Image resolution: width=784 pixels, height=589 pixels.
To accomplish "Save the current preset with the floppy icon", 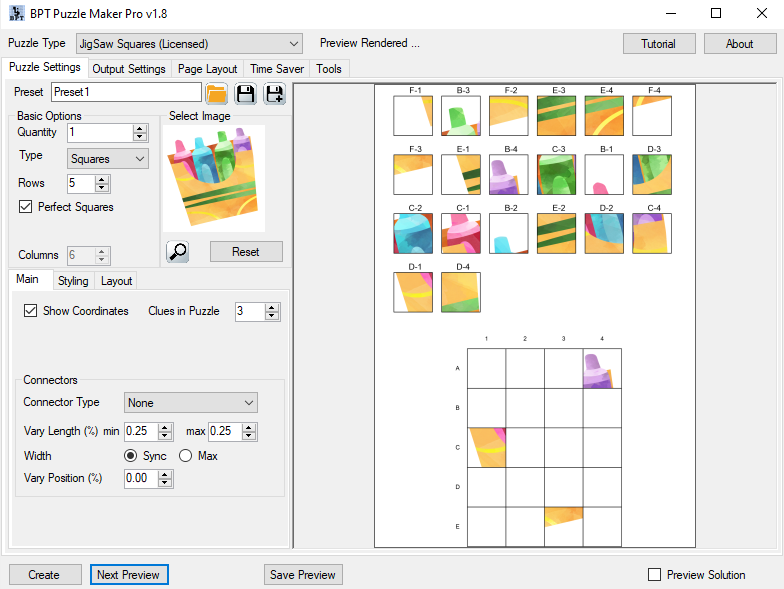I will 245,93.
